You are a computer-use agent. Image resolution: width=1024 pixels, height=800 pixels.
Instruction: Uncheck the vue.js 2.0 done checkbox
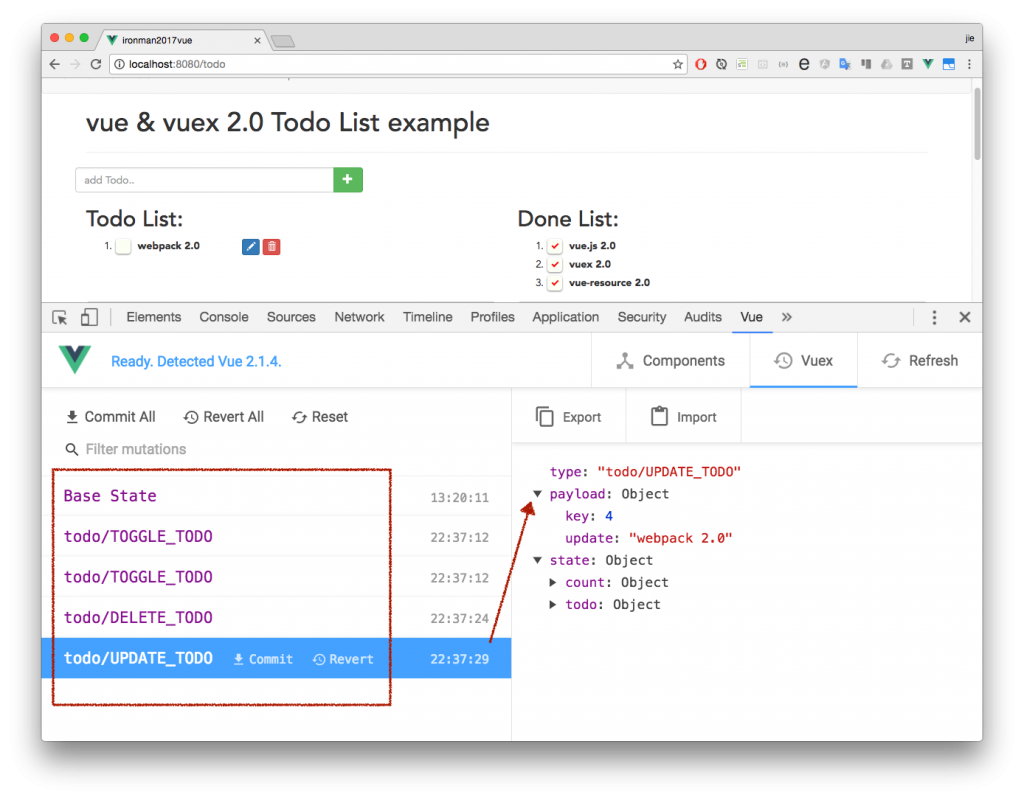coord(555,246)
